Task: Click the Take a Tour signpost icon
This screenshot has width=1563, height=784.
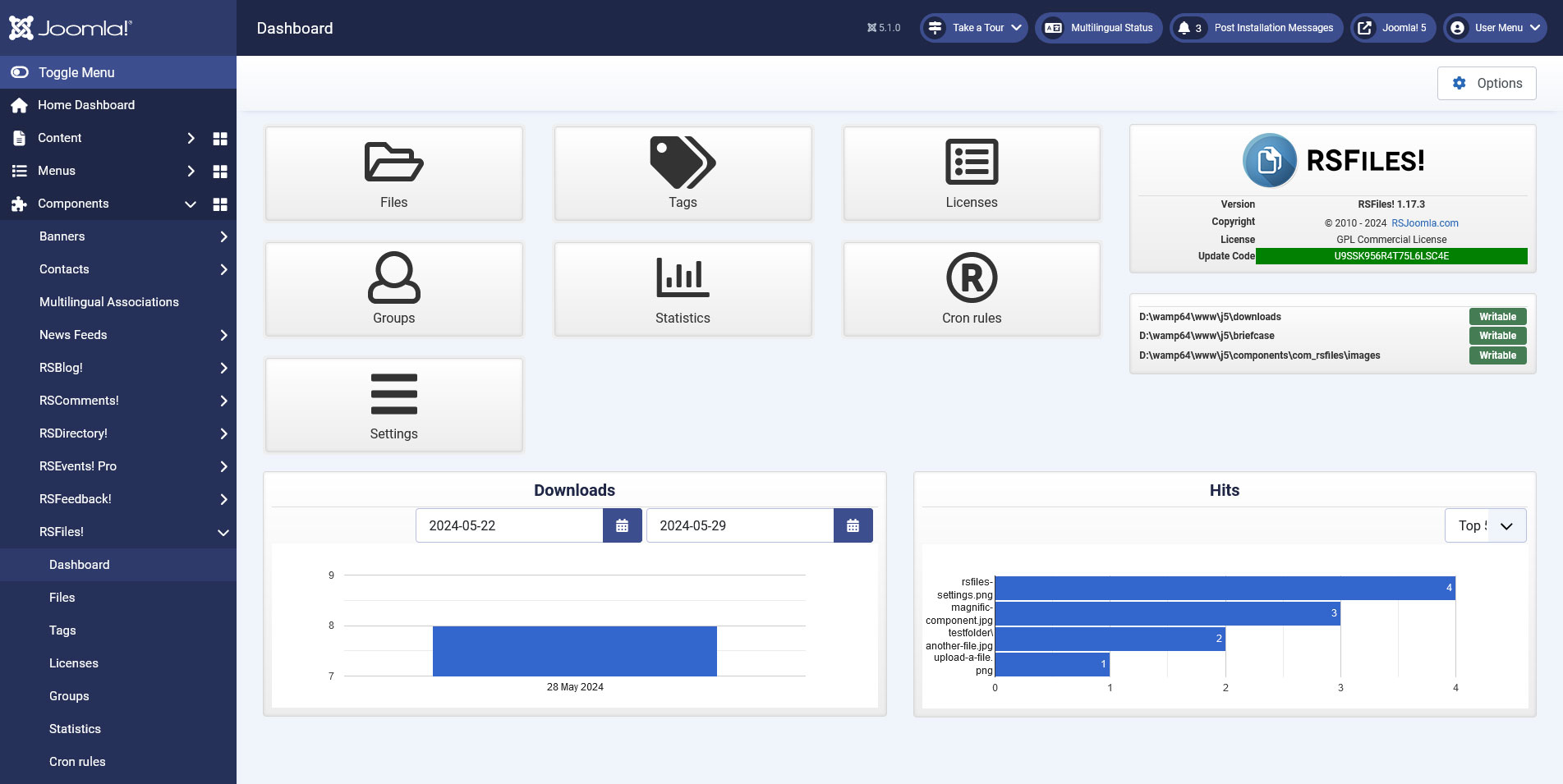Action: point(935,28)
